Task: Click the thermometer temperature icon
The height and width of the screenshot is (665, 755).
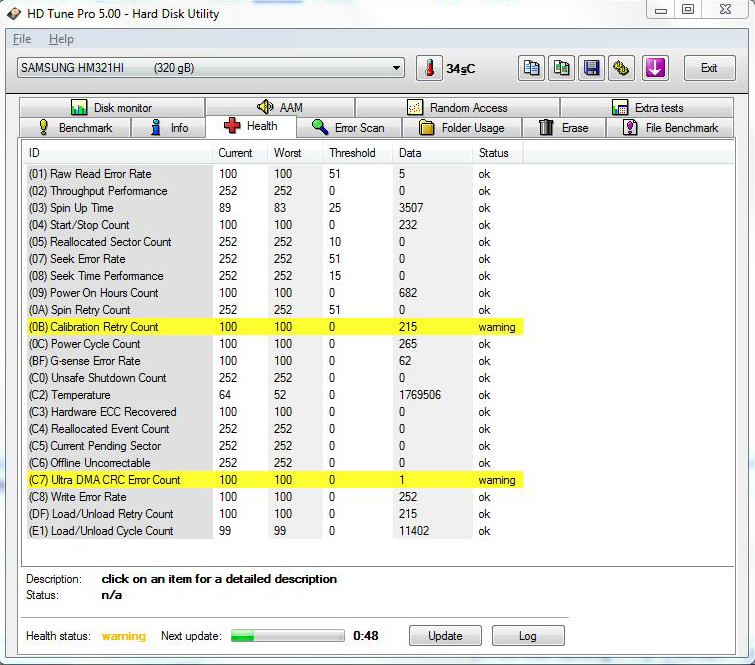Action: tap(429, 68)
